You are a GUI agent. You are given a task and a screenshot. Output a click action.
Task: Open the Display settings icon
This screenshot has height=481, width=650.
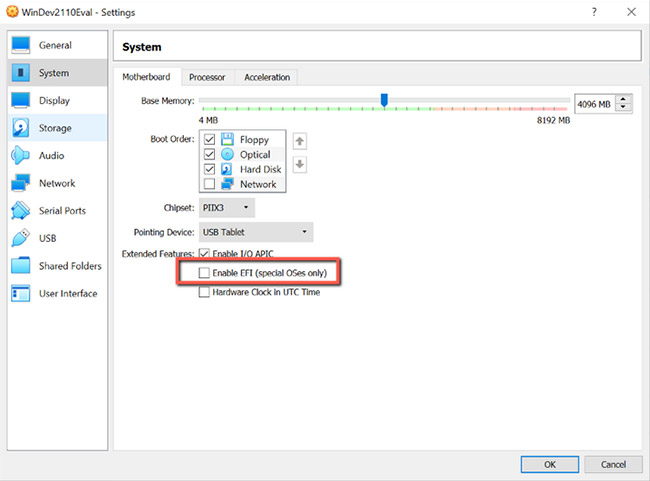(x=20, y=100)
